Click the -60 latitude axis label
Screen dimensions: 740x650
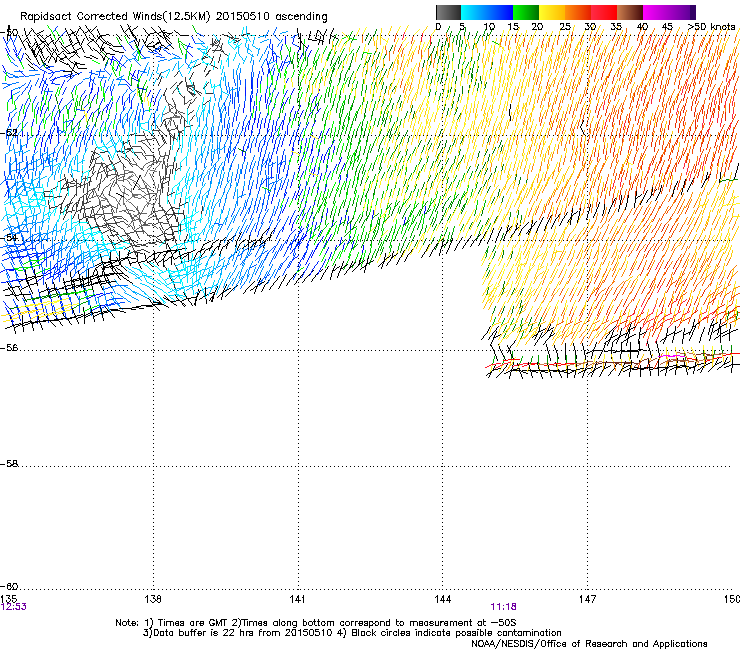[9, 586]
